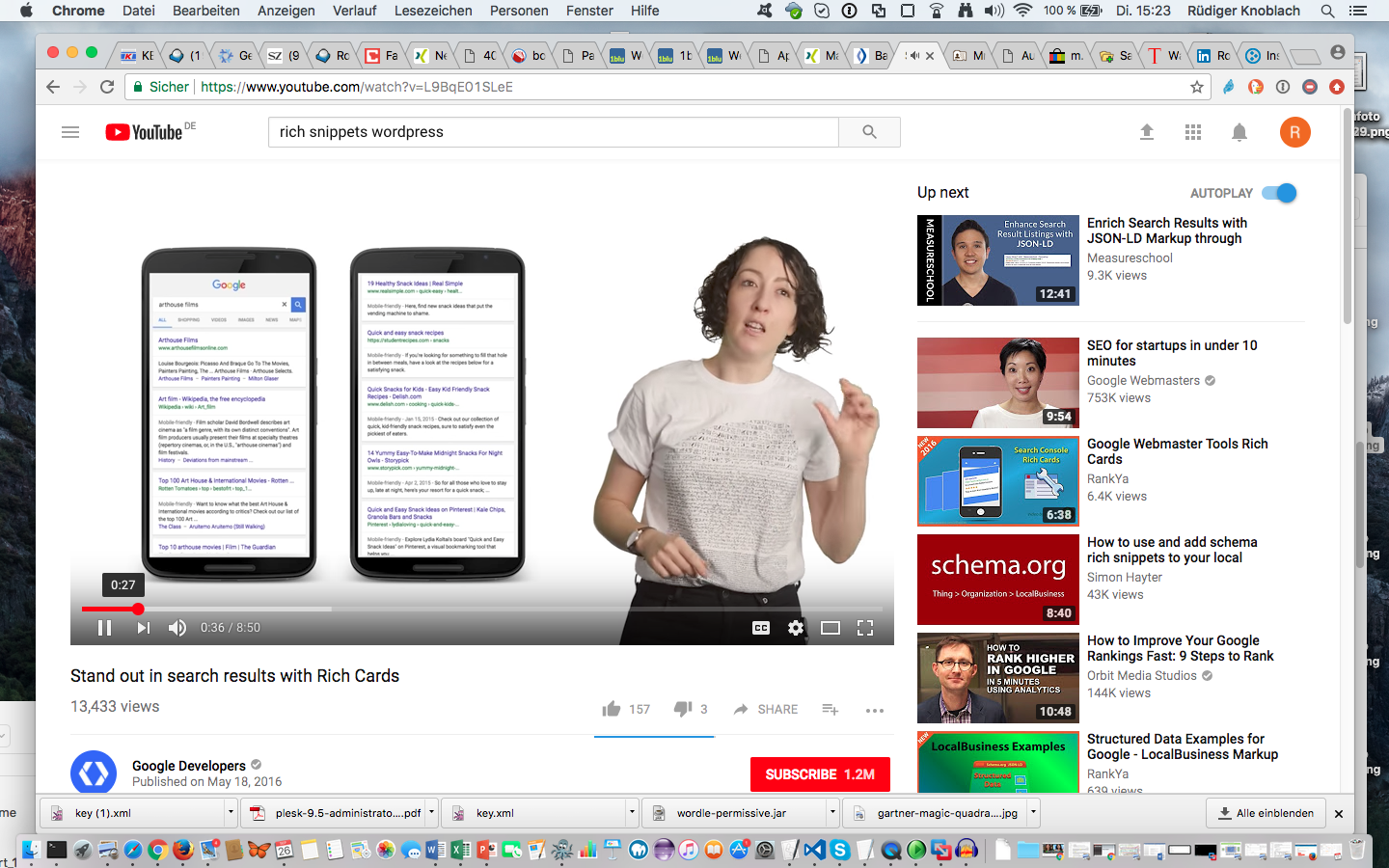Open the Datei menu
The height and width of the screenshot is (868, 1389).
pos(139,11)
